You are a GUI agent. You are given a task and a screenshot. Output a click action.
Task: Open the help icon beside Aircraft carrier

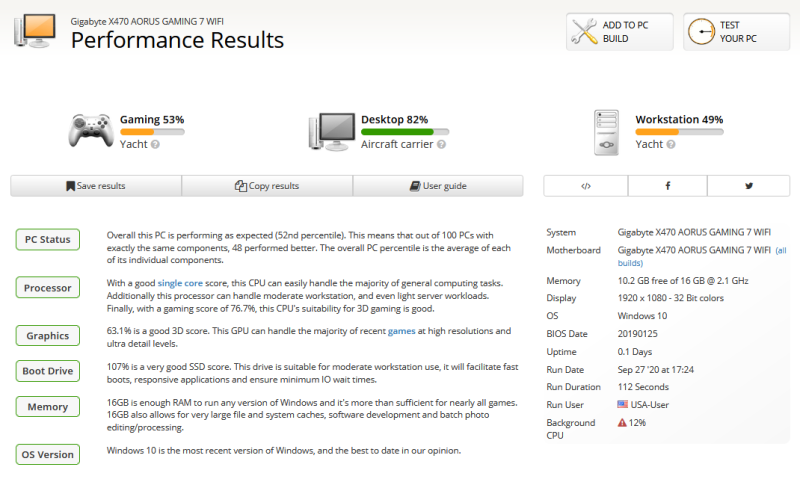coord(441,144)
